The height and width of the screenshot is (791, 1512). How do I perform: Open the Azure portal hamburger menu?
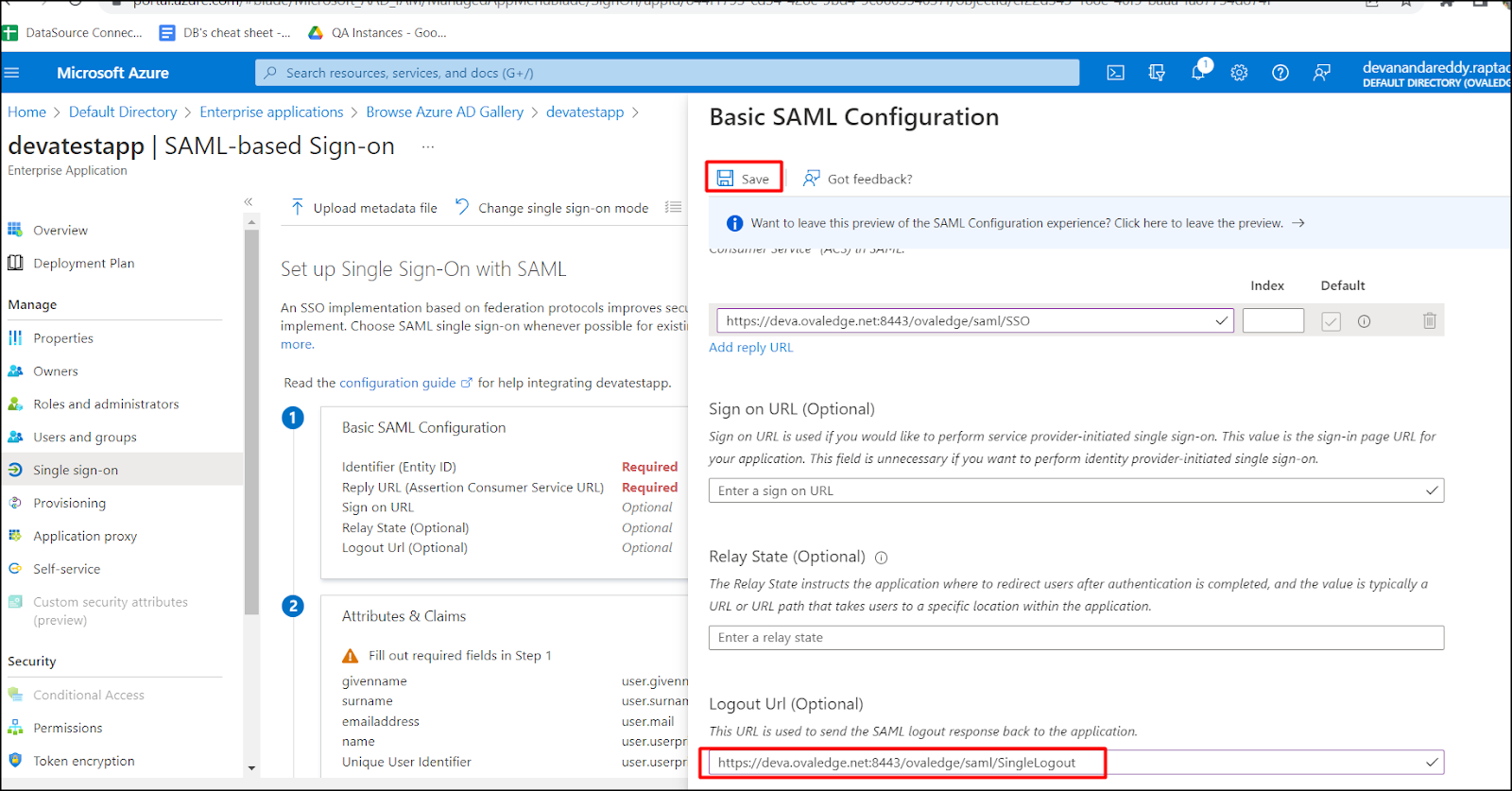pos(11,73)
